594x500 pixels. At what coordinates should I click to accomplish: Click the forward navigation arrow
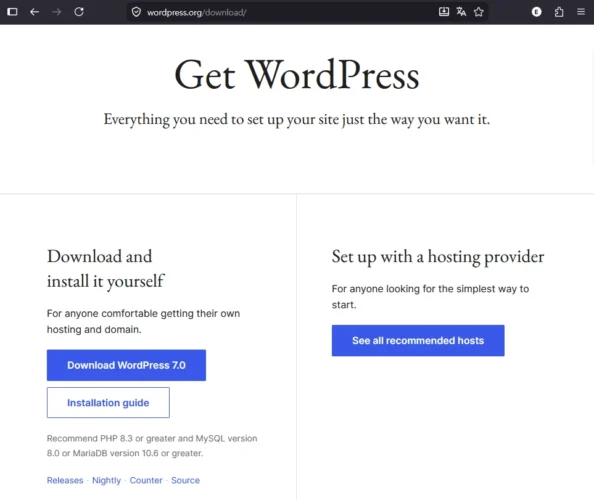56,12
